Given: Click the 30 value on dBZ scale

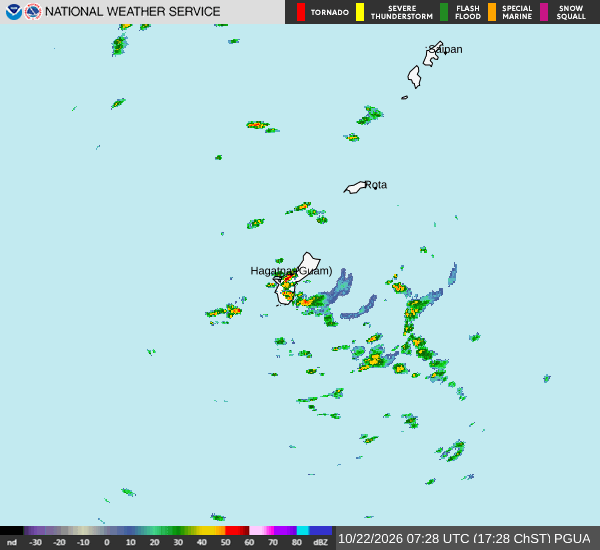Looking at the screenshot, I should pos(178,542).
